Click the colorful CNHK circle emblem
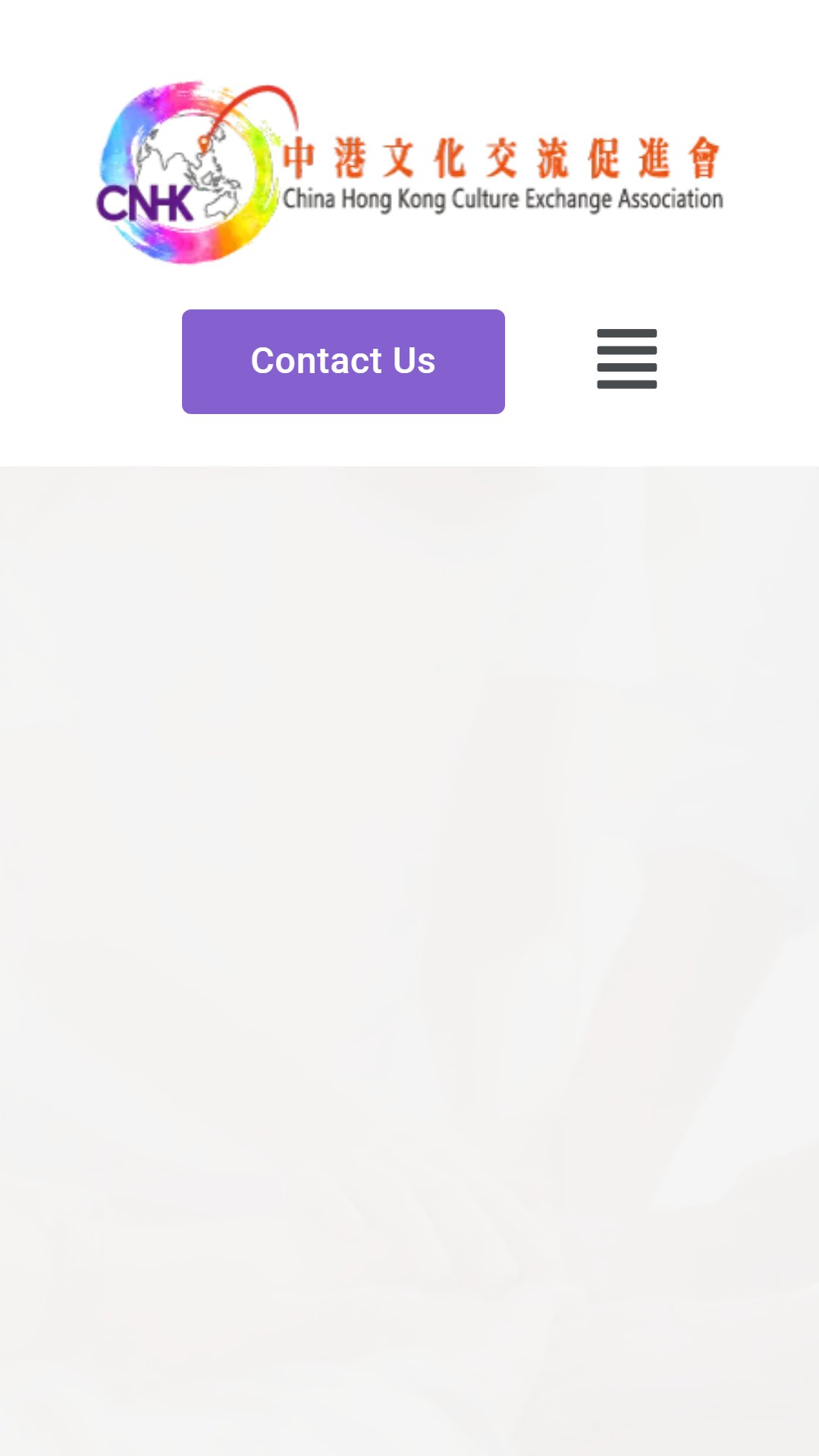Image resolution: width=819 pixels, height=1456 pixels. click(189, 173)
